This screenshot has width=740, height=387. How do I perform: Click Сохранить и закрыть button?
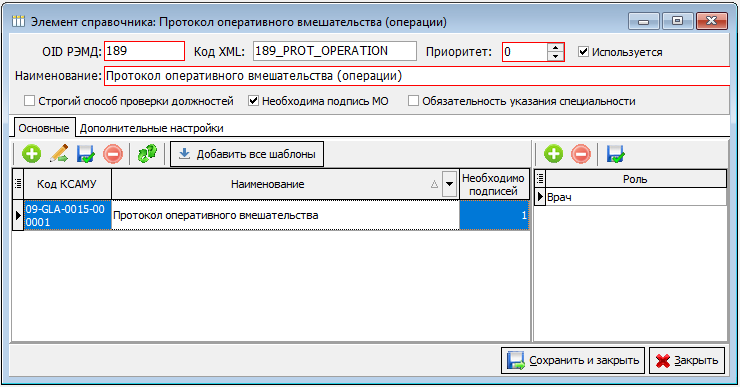pyautogui.click(x=573, y=361)
